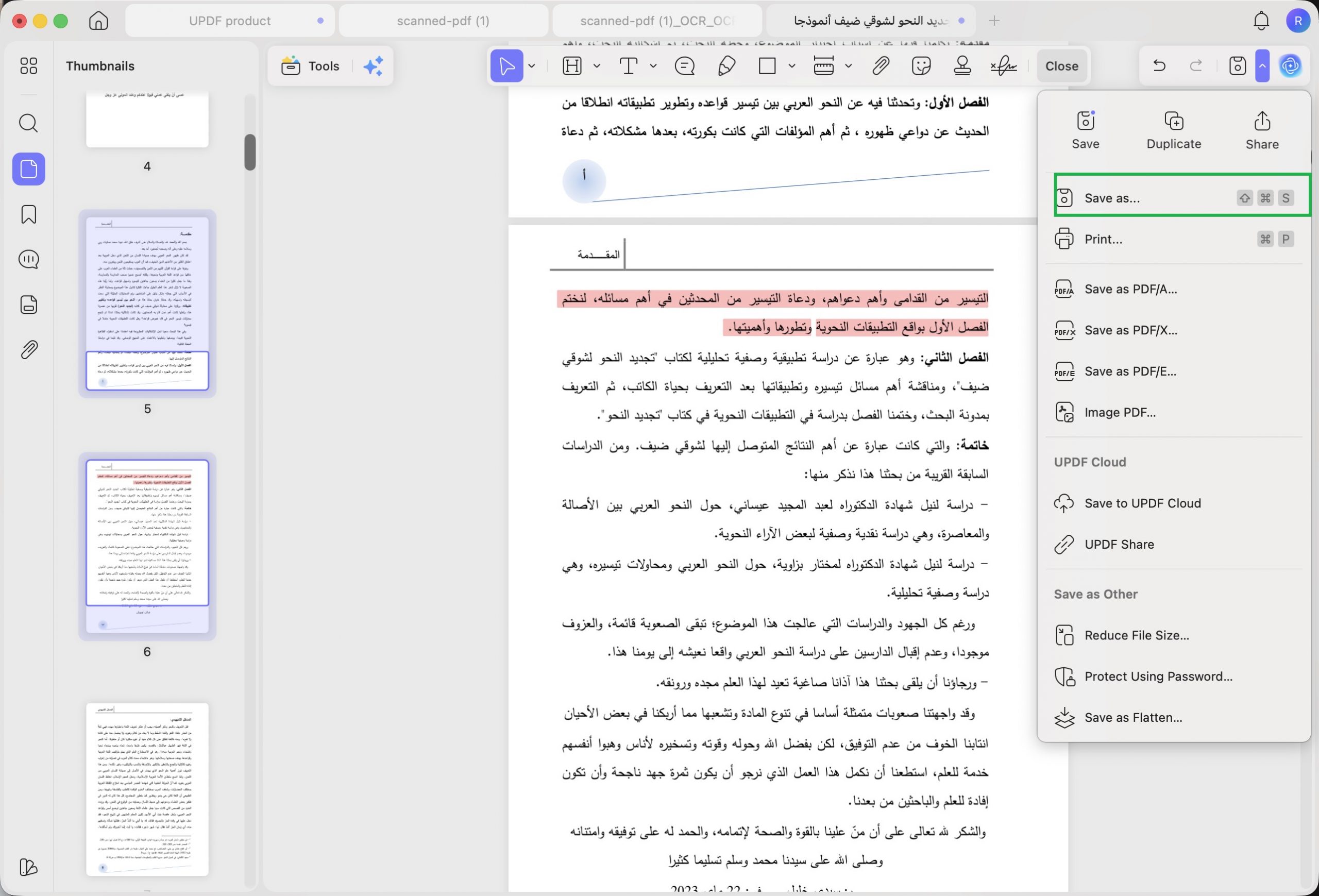1319x896 pixels.
Task: Click Save in the save menu
Action: point(1085,130)
